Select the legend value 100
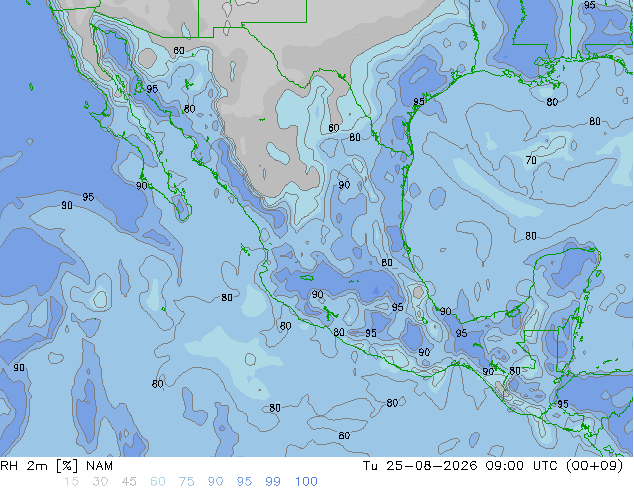634x490 pixels. click(306, 482)
